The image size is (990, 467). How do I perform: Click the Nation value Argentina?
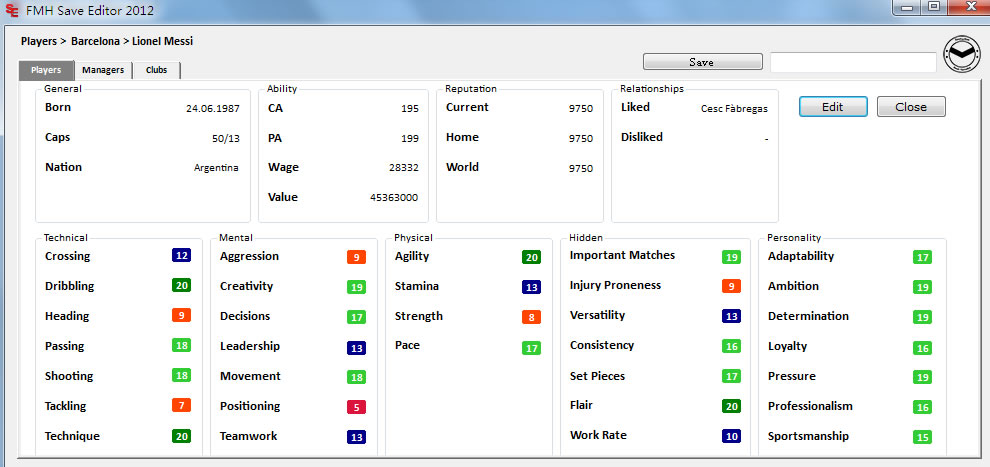[216, 168]
